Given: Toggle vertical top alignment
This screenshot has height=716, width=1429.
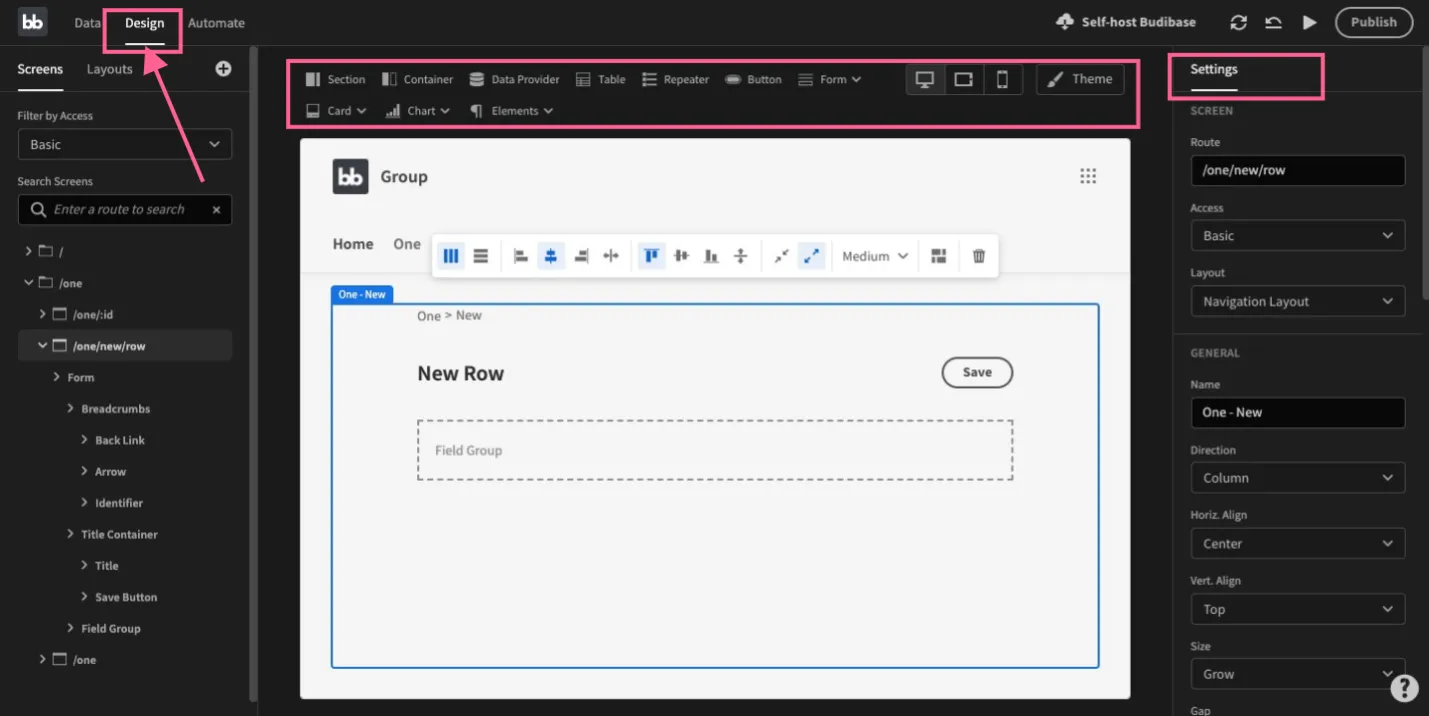Looking at the screenshot, I should [x=652, y=256].
